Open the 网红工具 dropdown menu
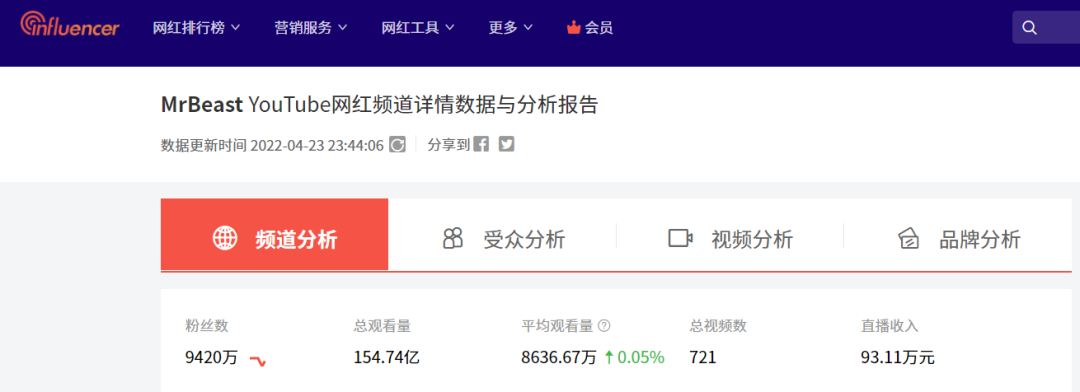This screenshot has height=392, width=1080. [x=418, y=28]
